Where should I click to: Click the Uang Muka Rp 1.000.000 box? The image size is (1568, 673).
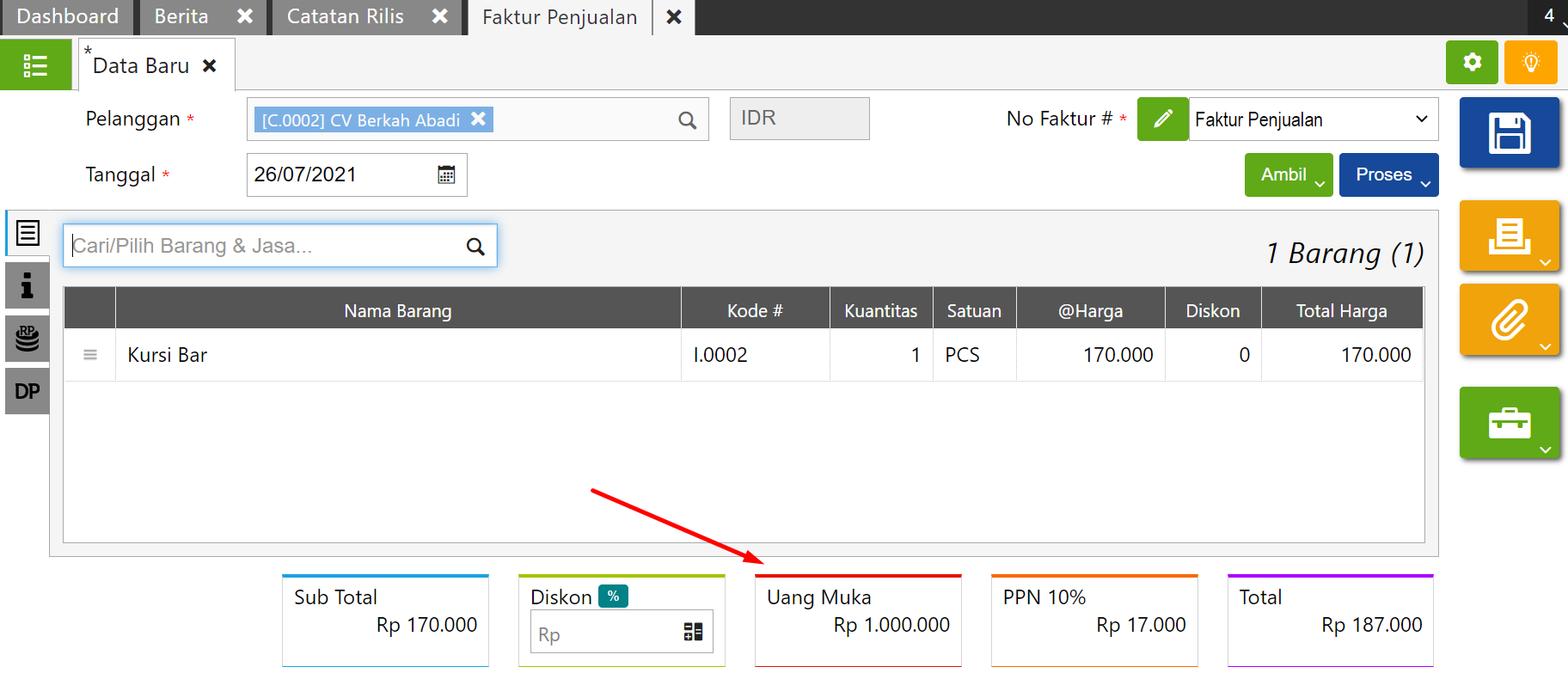(x=858, y=619)
